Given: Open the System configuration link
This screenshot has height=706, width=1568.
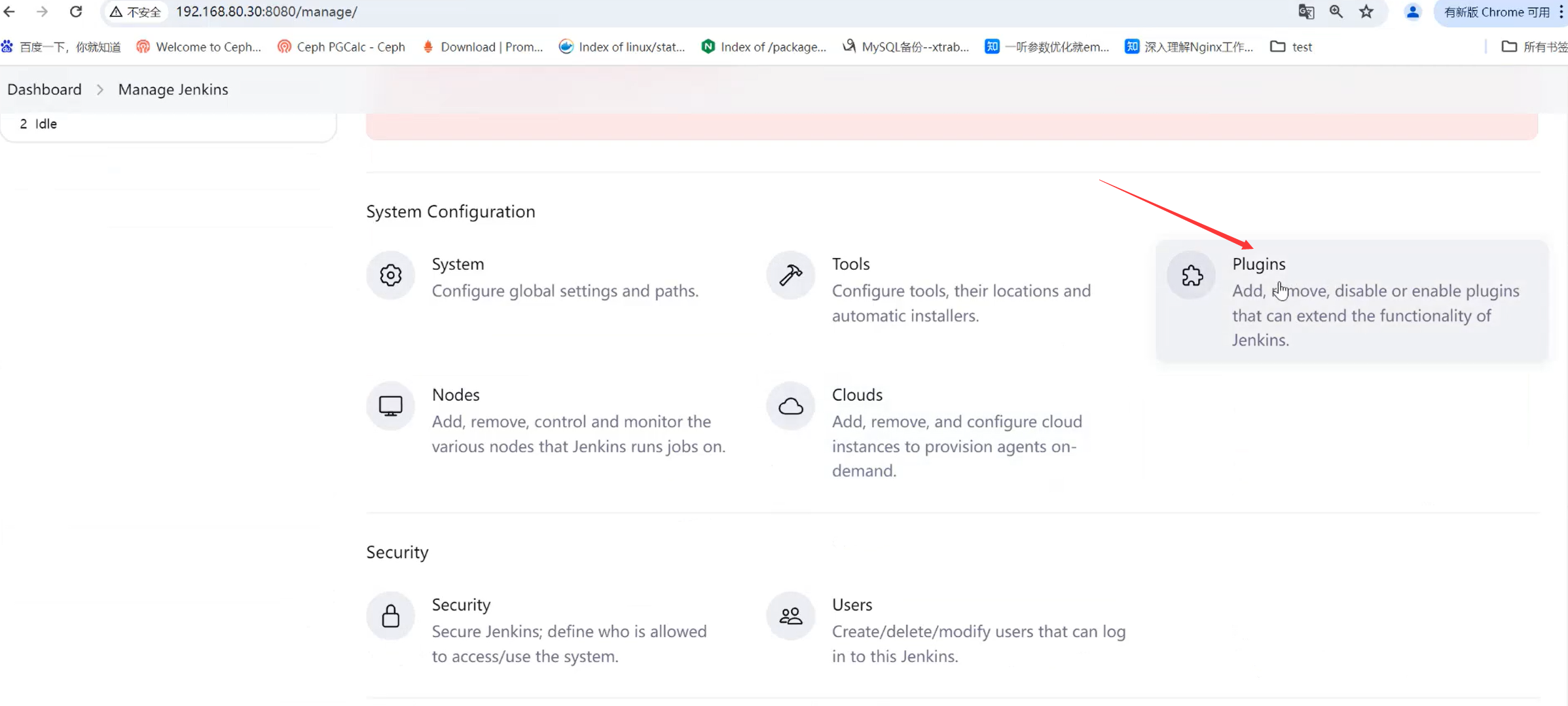Looking at the screenshot, I should (x=458, y=264).
